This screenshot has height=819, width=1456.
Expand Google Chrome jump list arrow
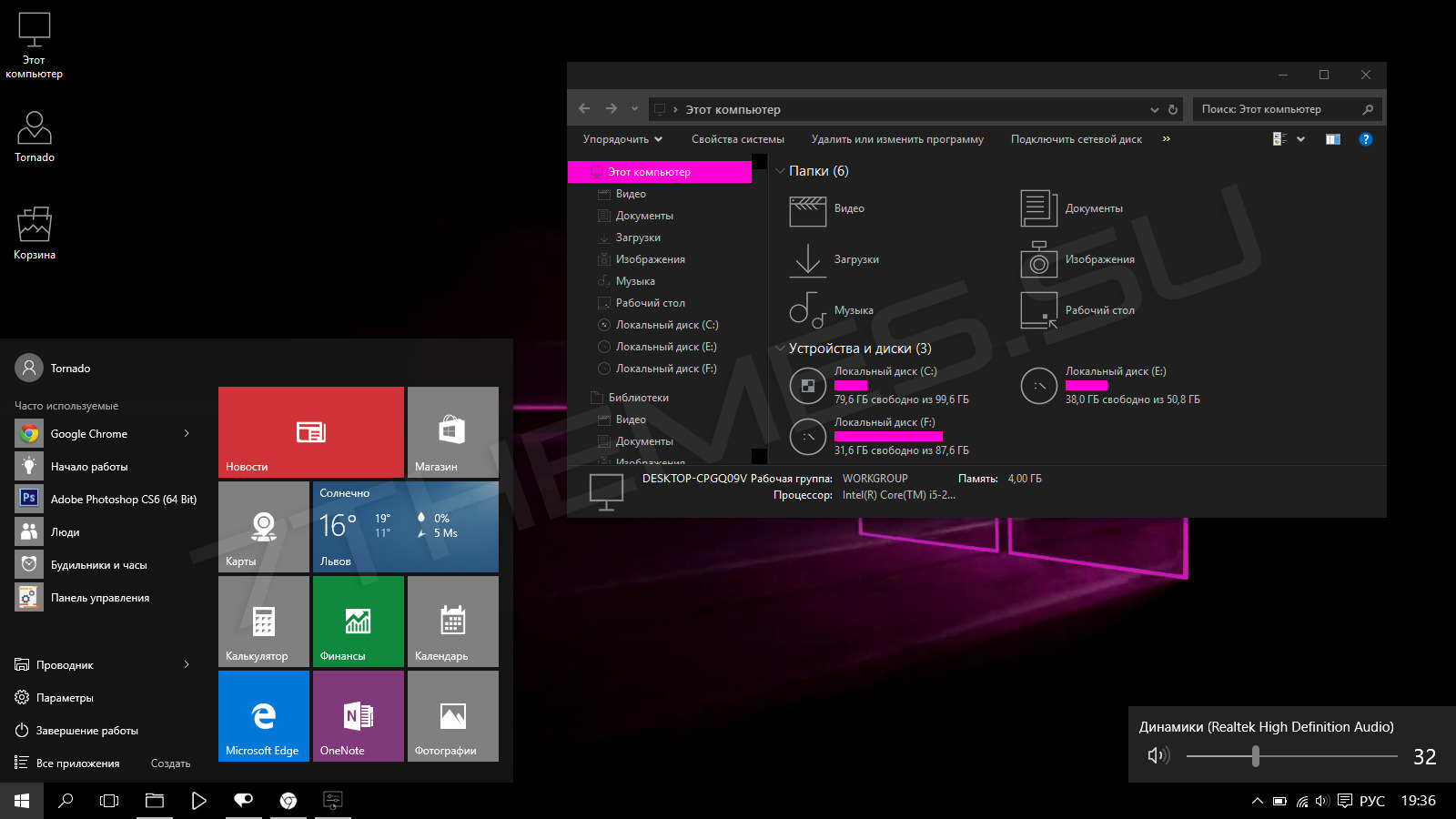(187, 433)
